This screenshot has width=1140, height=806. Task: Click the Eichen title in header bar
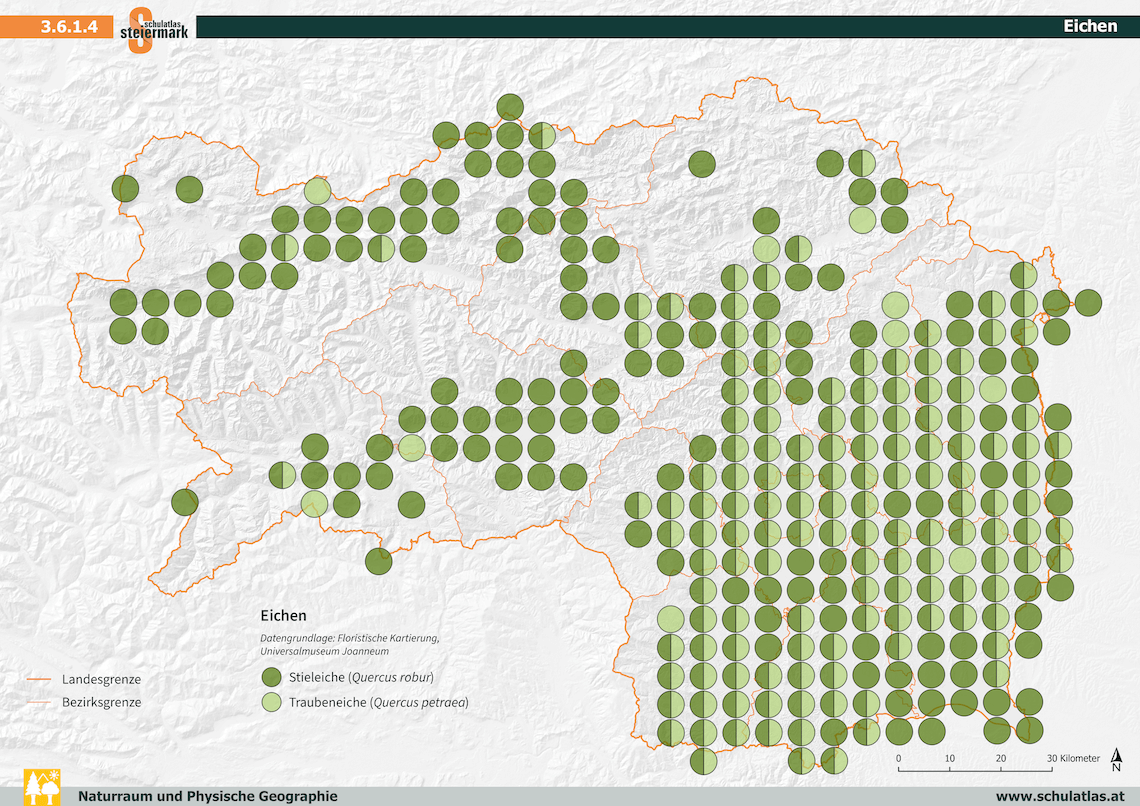point(1089,26)
